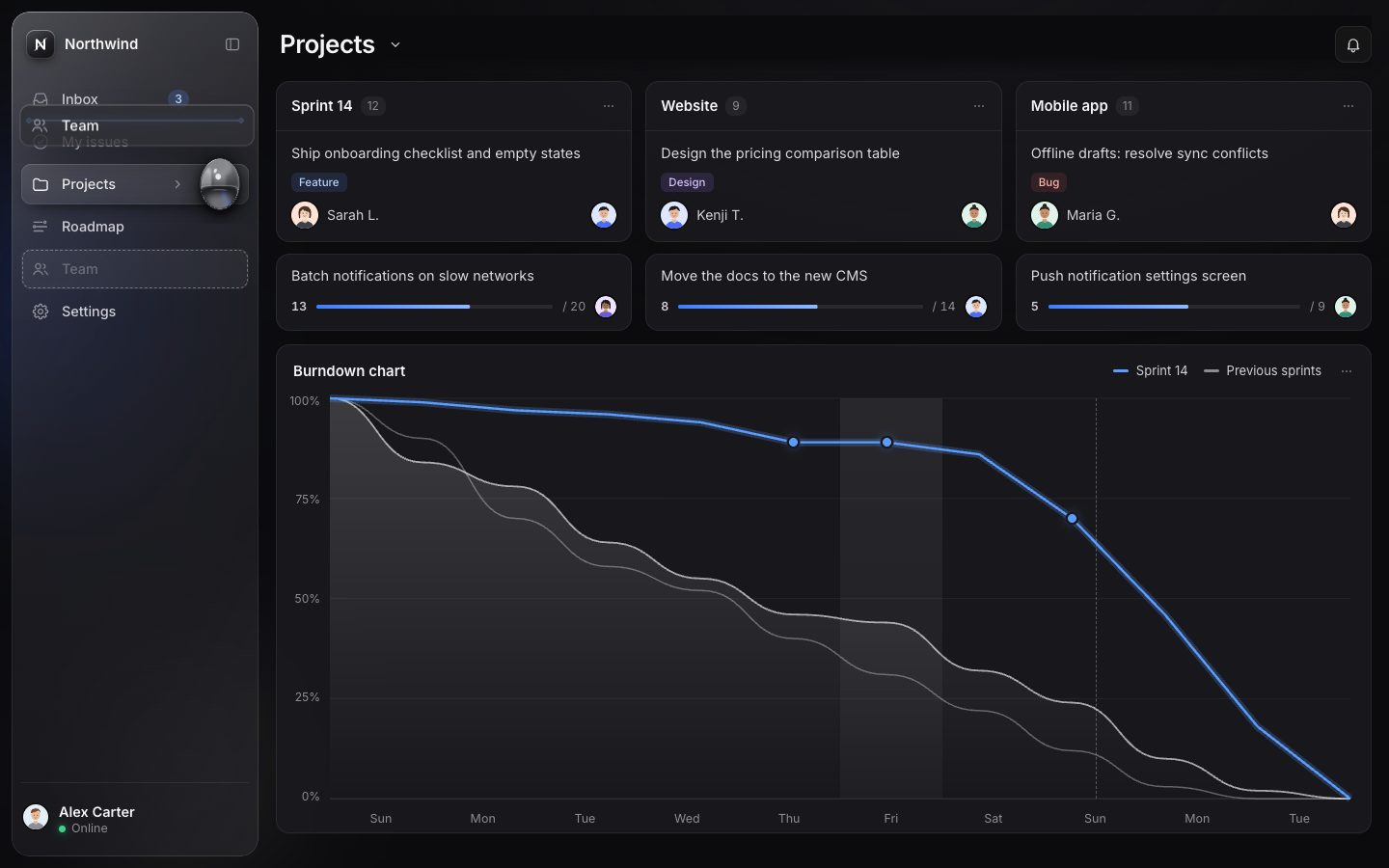Open the notifications bell
The height and width of the screenshot is (868, 1389).
[x=1353, y=45]
